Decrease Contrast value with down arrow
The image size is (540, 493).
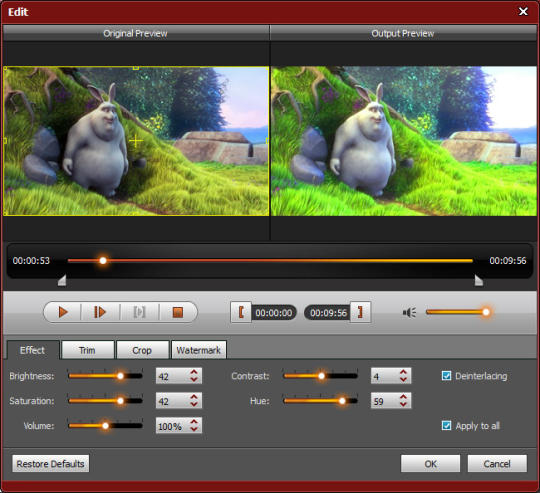point(403,379)
